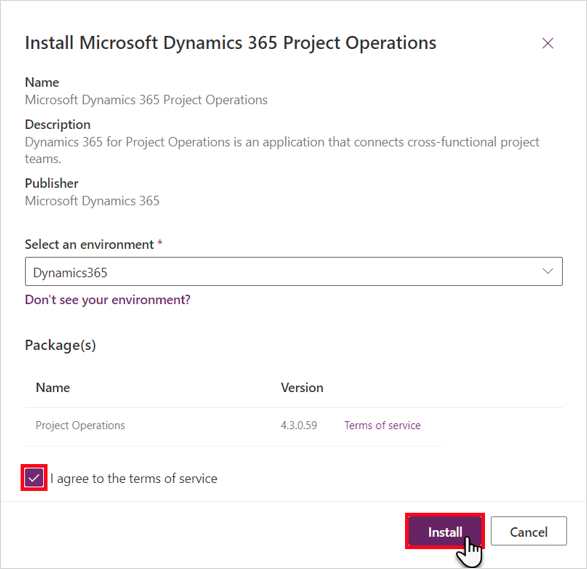Click the Version column header
The height and width of the screenshot is (569, 587).
coord(302,387)
